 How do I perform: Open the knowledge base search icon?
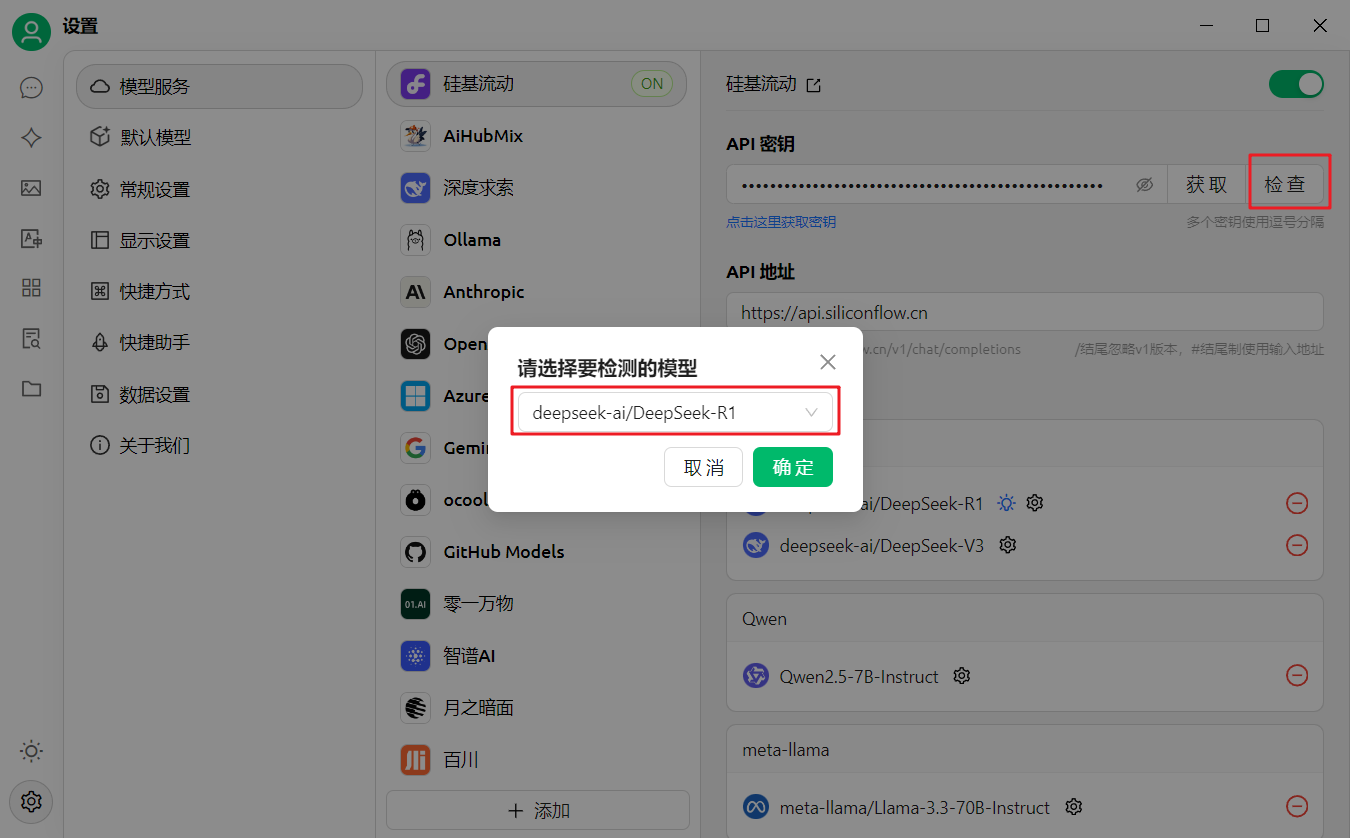(x=31, y=338)
